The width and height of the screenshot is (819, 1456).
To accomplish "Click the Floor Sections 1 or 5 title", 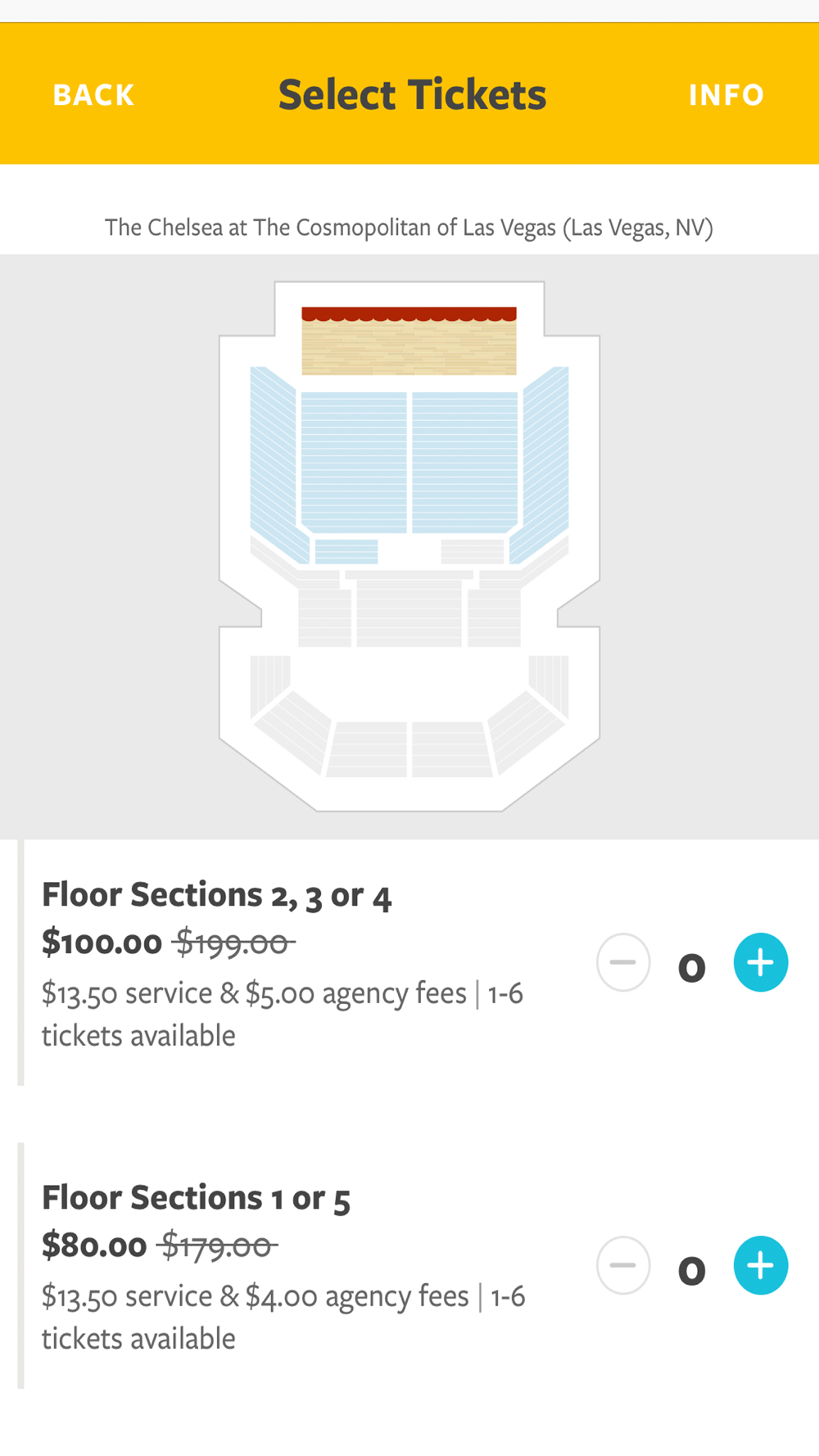I will point(196,1199).
